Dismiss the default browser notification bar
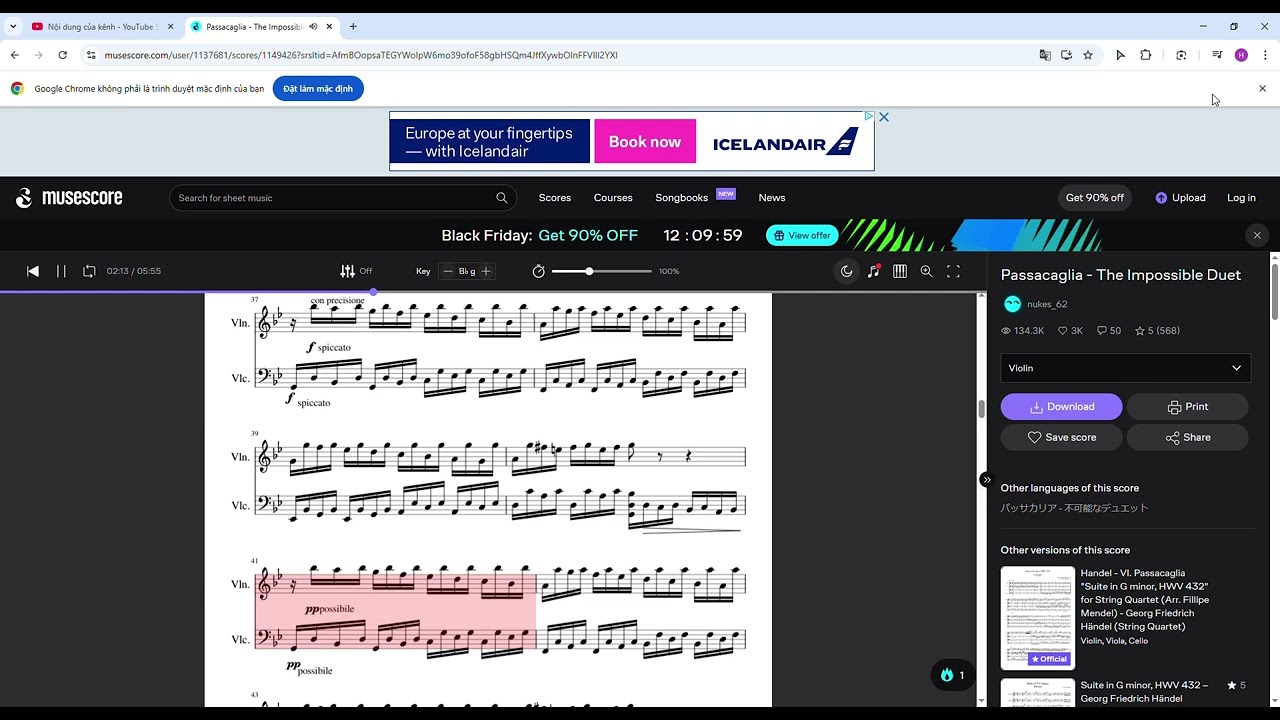 1262,89
